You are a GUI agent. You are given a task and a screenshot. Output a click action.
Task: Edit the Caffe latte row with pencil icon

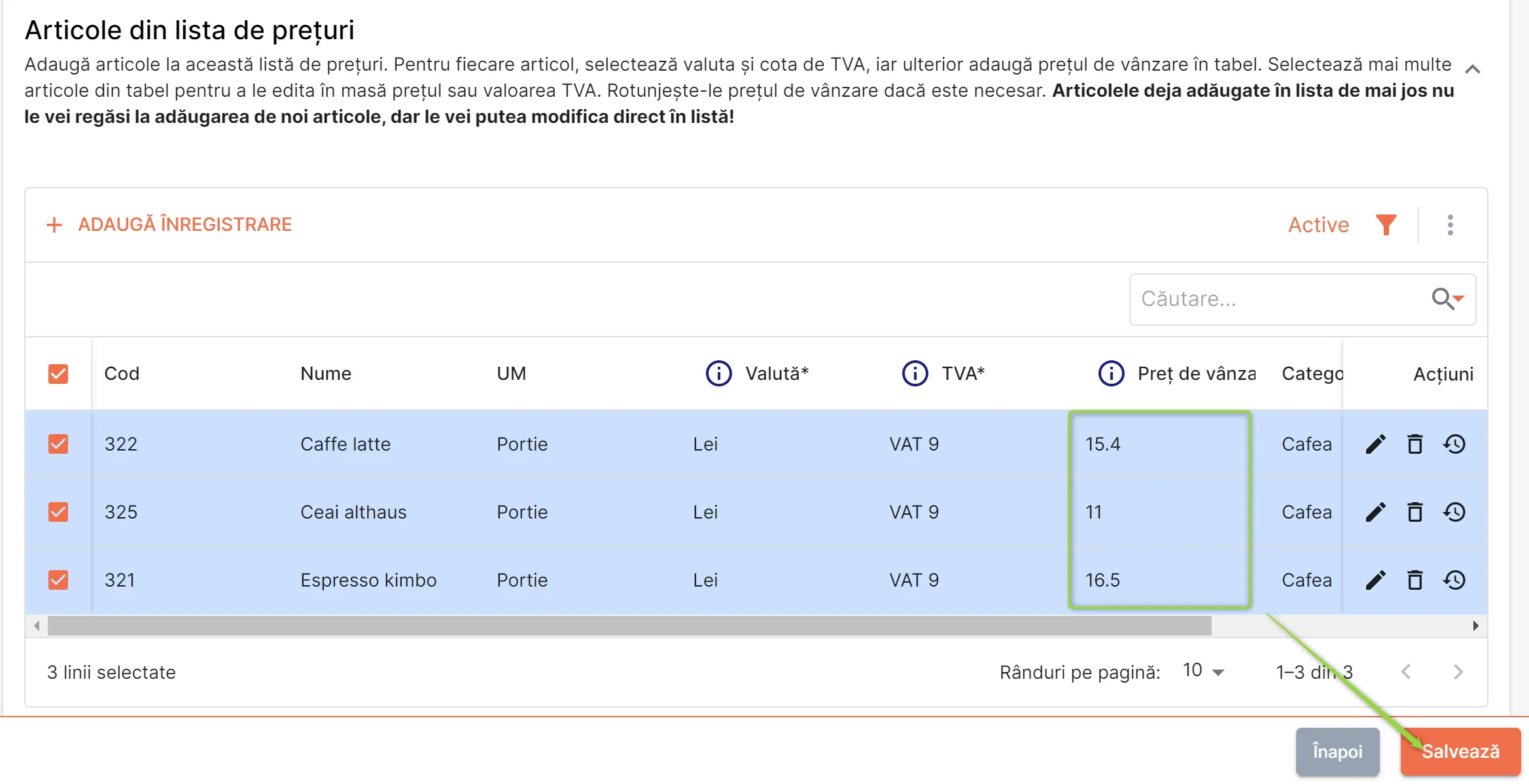pos(1375,444)
